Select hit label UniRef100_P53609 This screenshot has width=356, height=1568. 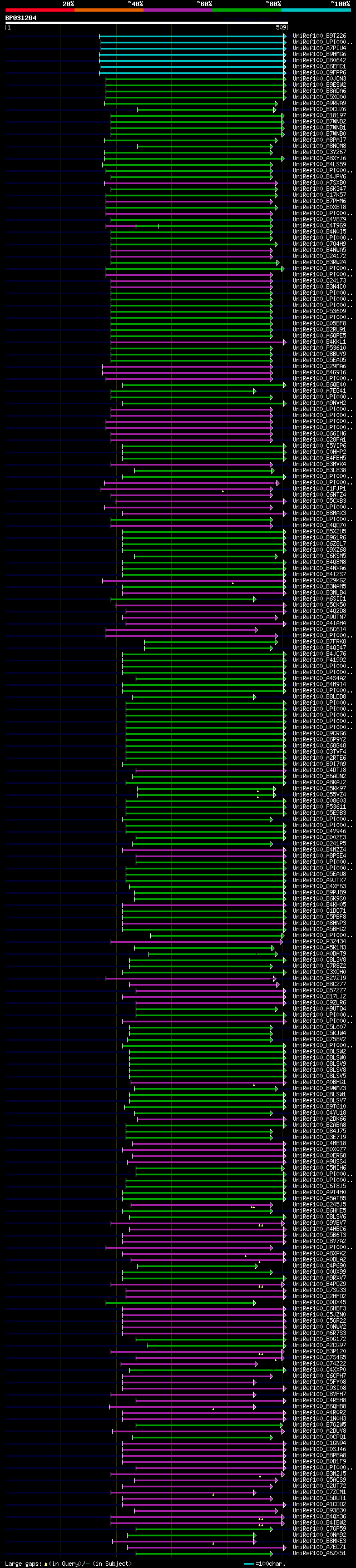tap(319, 311)
